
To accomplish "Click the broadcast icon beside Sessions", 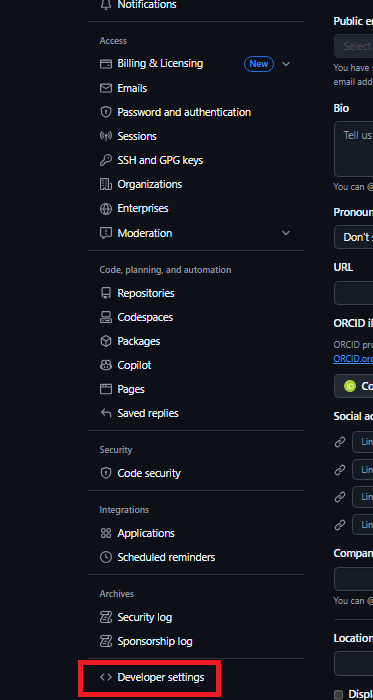I will click(106, 136).
